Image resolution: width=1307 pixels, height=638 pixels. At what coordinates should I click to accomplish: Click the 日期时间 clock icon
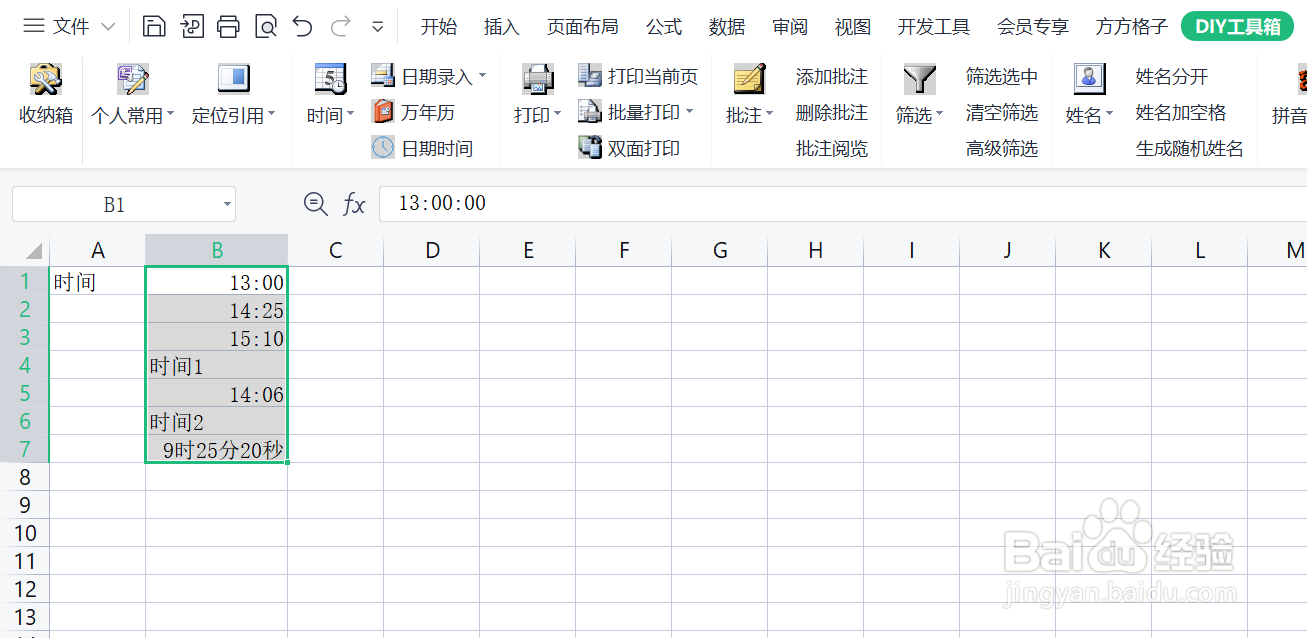pos(383,148)
